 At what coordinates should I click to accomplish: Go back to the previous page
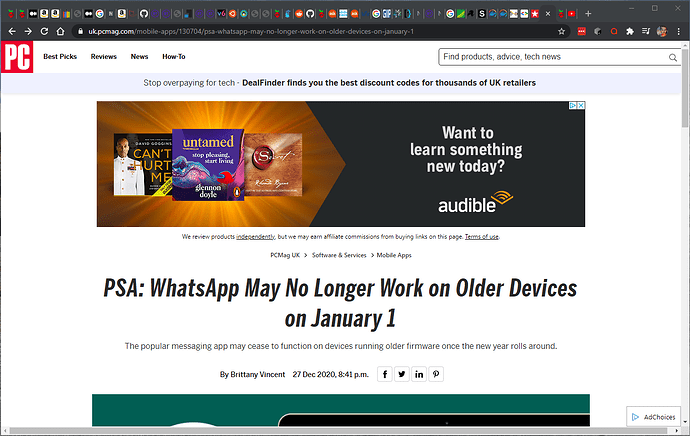point(12,31)
